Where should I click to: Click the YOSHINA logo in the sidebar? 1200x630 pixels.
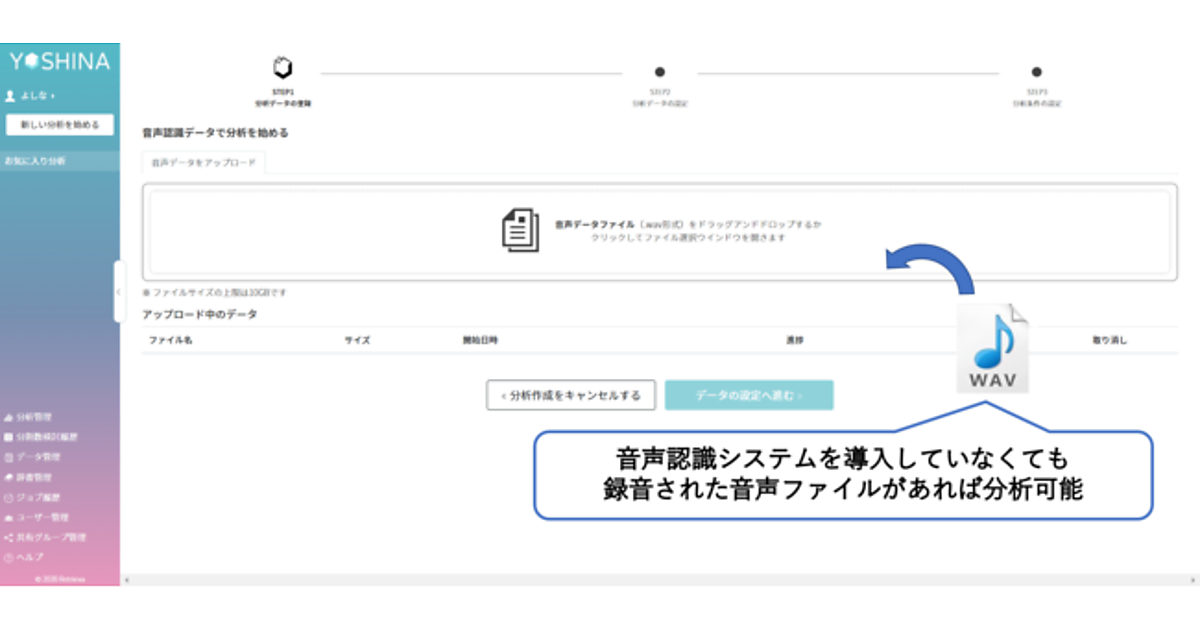(60, 62)
